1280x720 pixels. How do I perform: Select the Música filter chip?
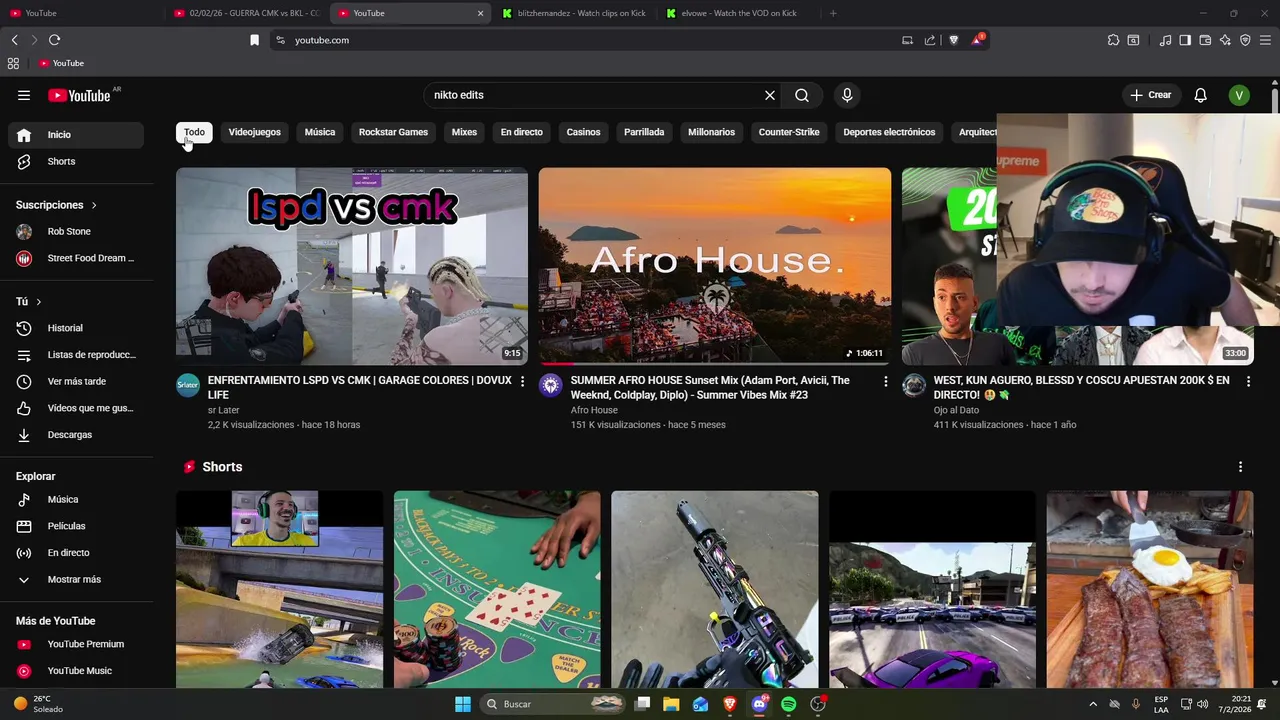tap(320, 132)
